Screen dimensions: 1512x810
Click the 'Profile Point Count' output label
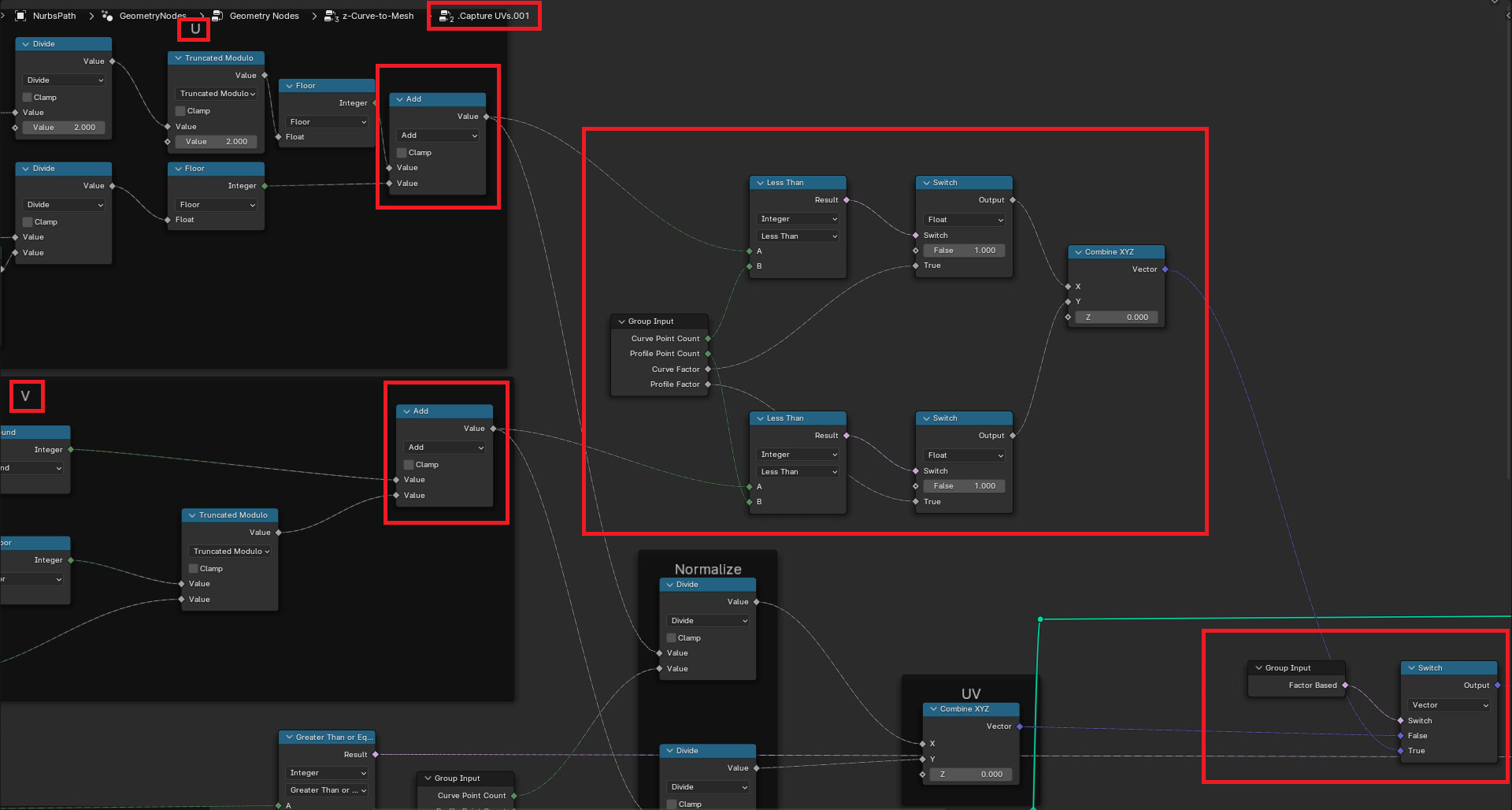pyautogui.click(x=665, y=354)
